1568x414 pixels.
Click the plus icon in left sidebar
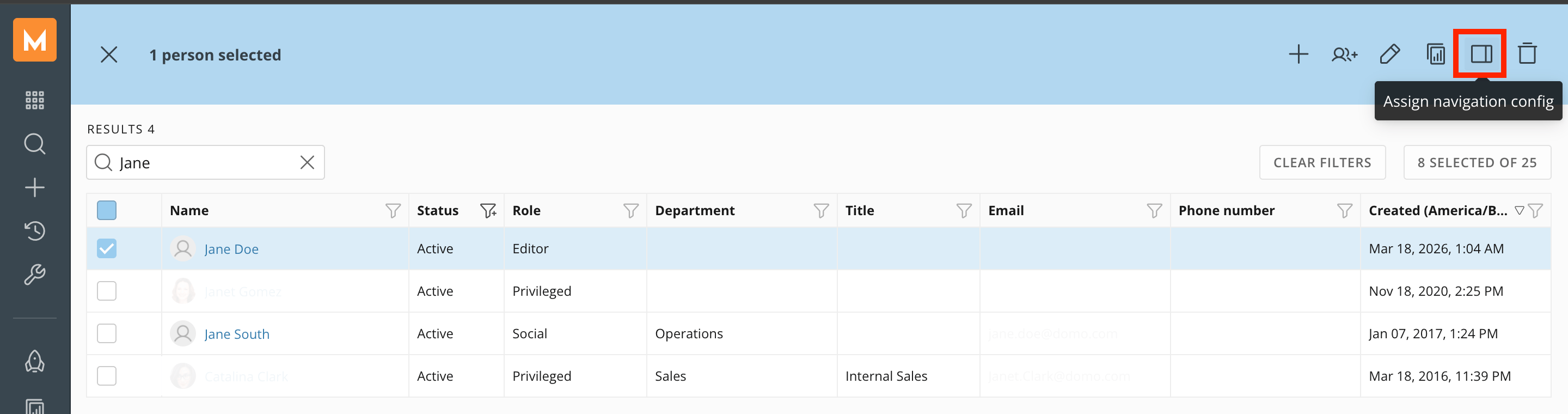coord(35,187)
